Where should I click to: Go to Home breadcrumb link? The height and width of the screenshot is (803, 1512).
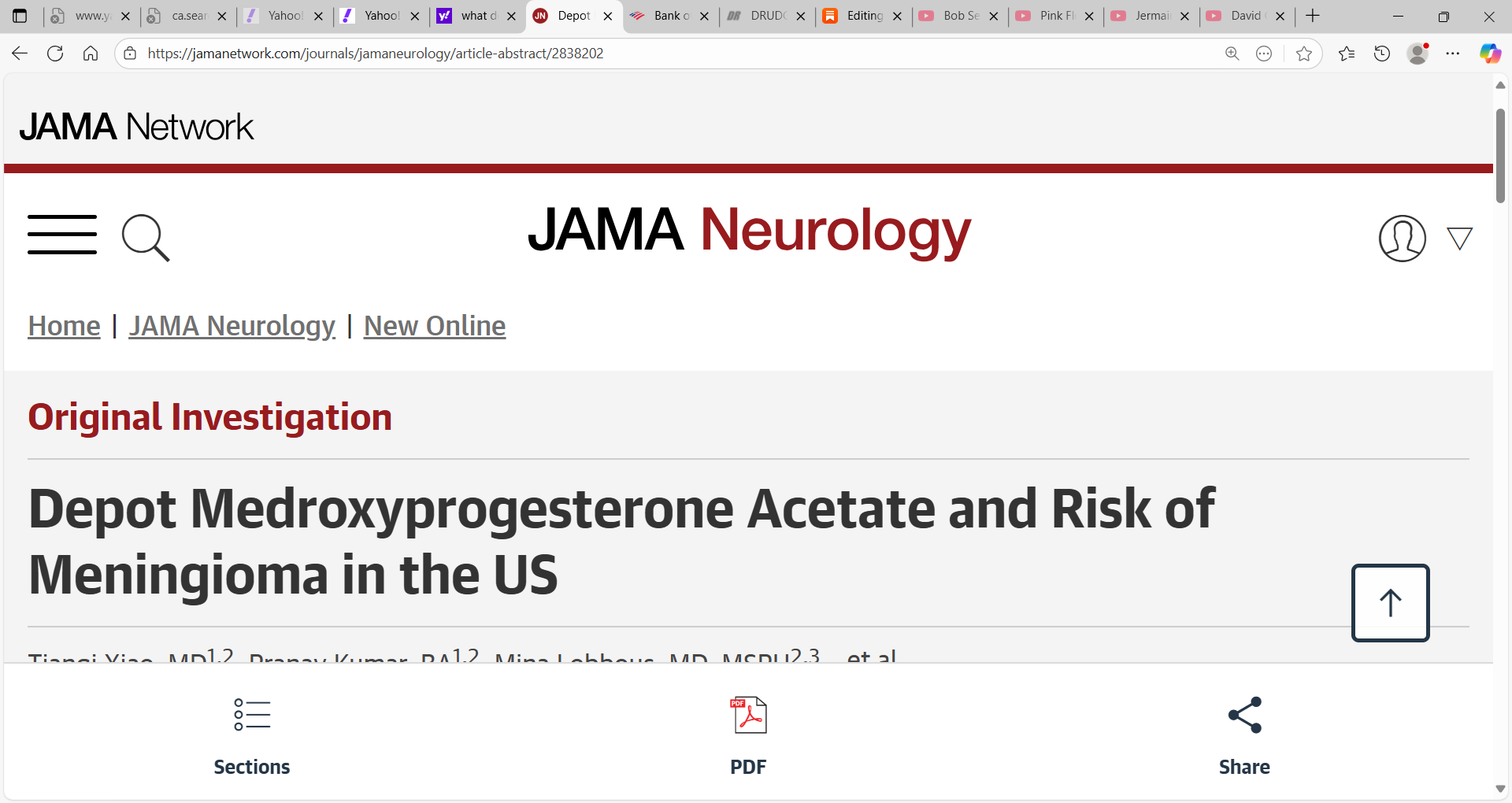(x=64, y=326)
